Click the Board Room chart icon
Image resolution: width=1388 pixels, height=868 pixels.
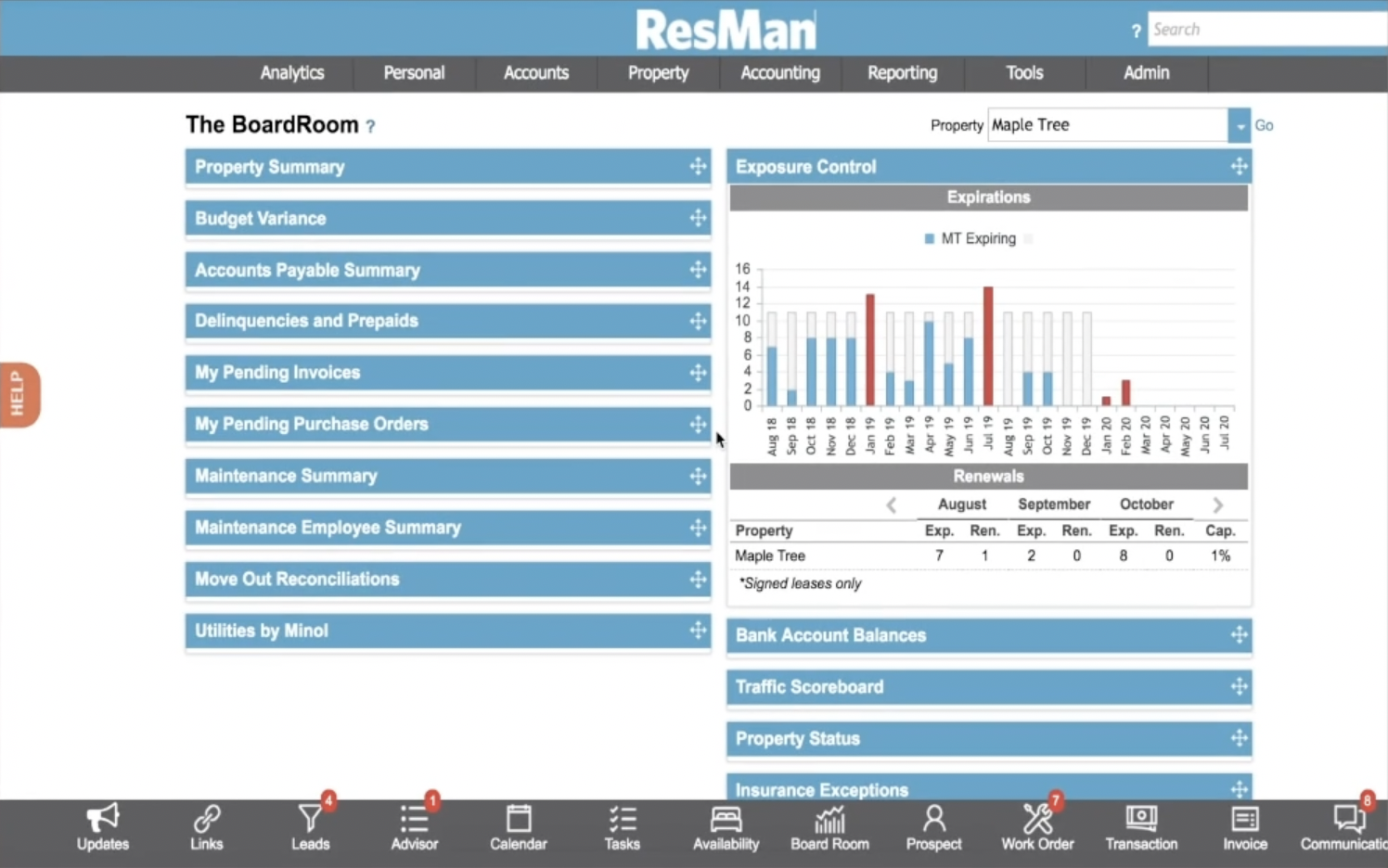click(x=829, y=820)
